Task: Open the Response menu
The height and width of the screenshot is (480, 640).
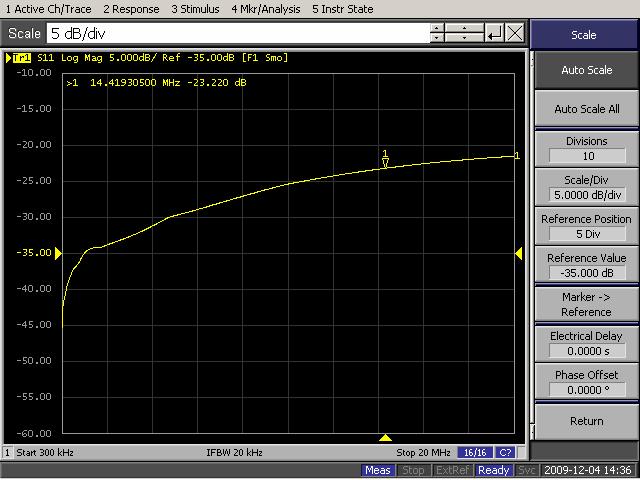Action: point(131,9)
